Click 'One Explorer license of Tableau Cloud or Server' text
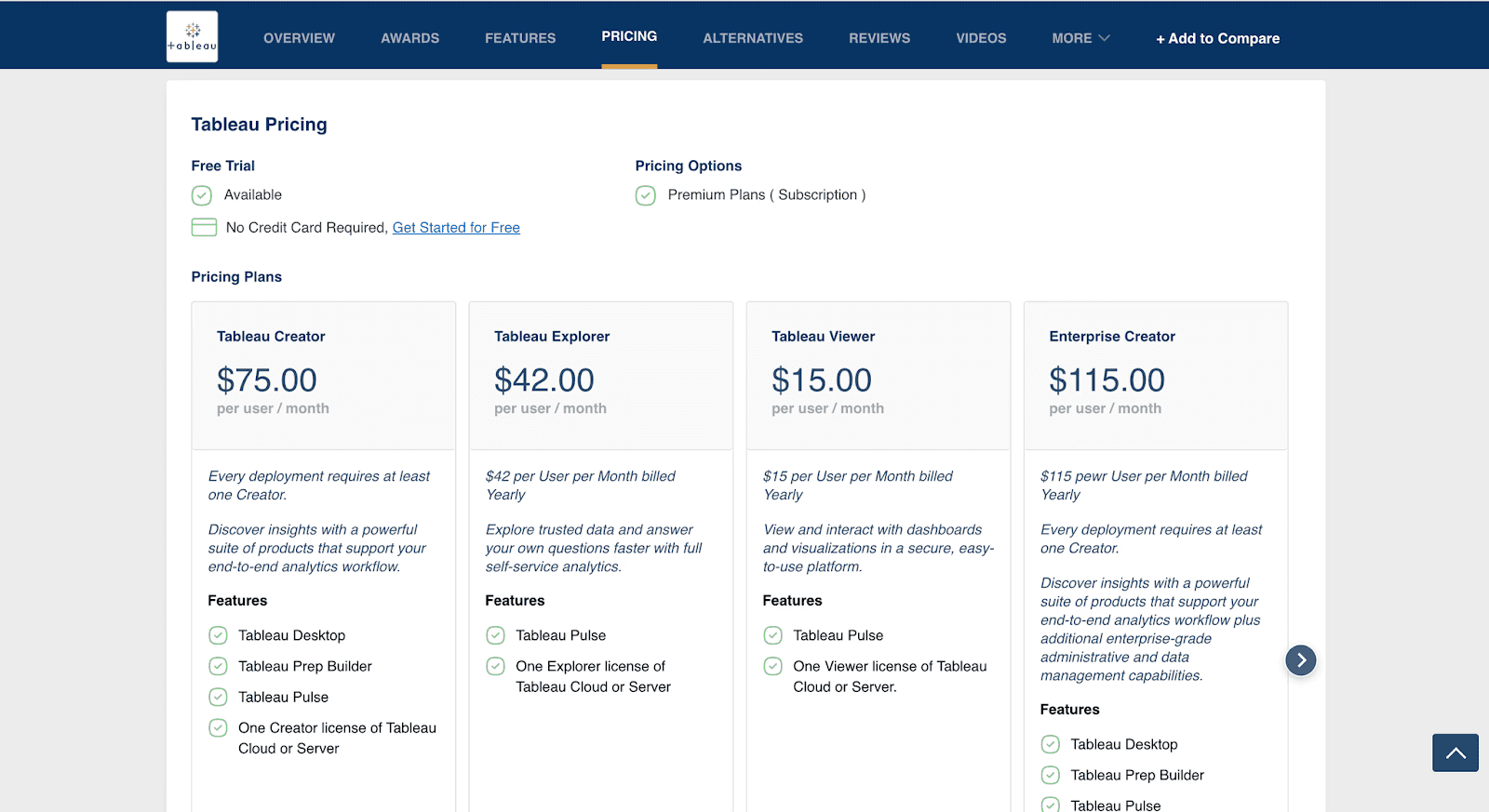The image size is (1489, 812). click(x=593, y=676)
